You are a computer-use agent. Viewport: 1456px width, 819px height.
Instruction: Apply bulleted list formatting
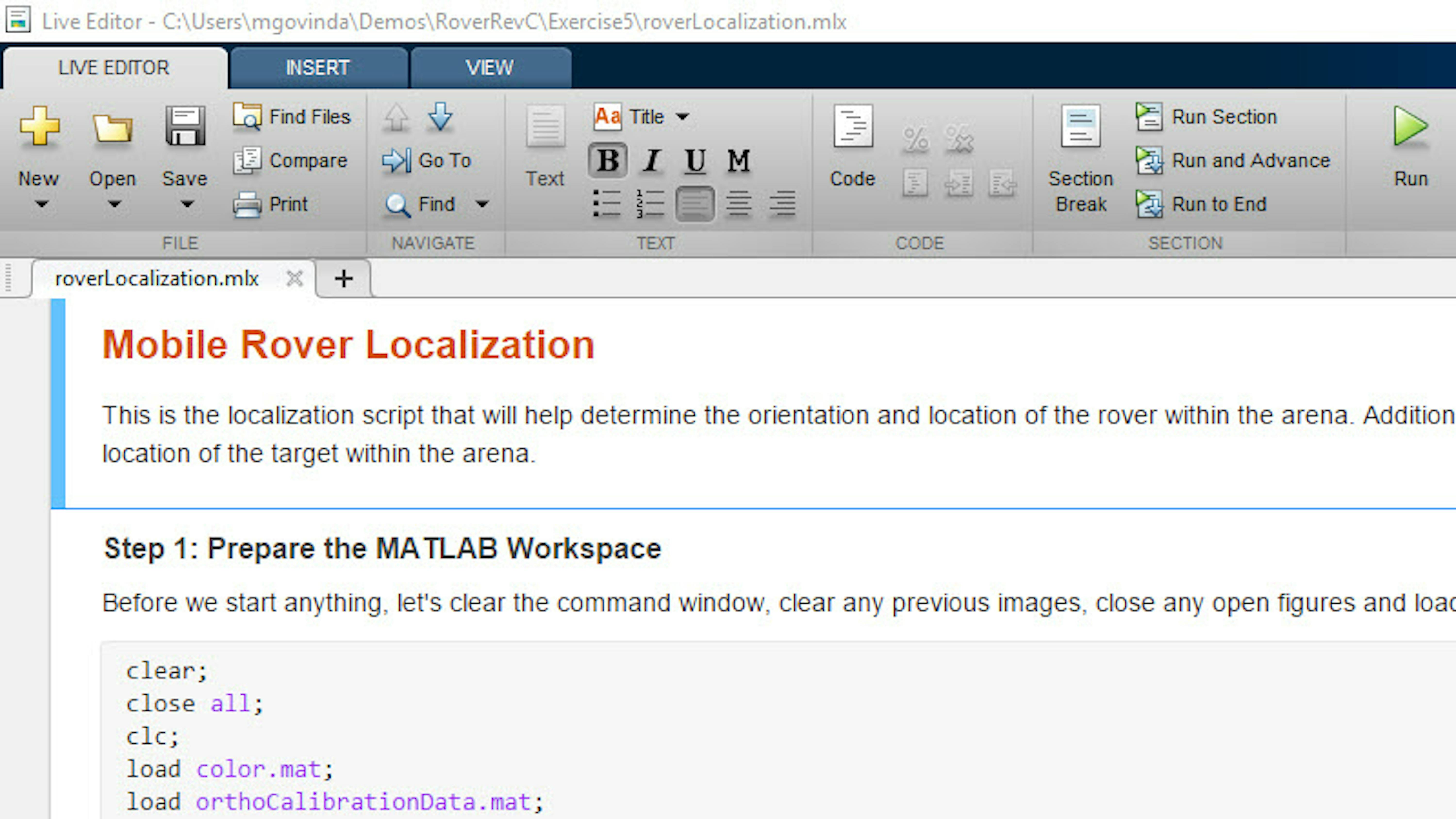pyautogui.click(x=607, y=204)
